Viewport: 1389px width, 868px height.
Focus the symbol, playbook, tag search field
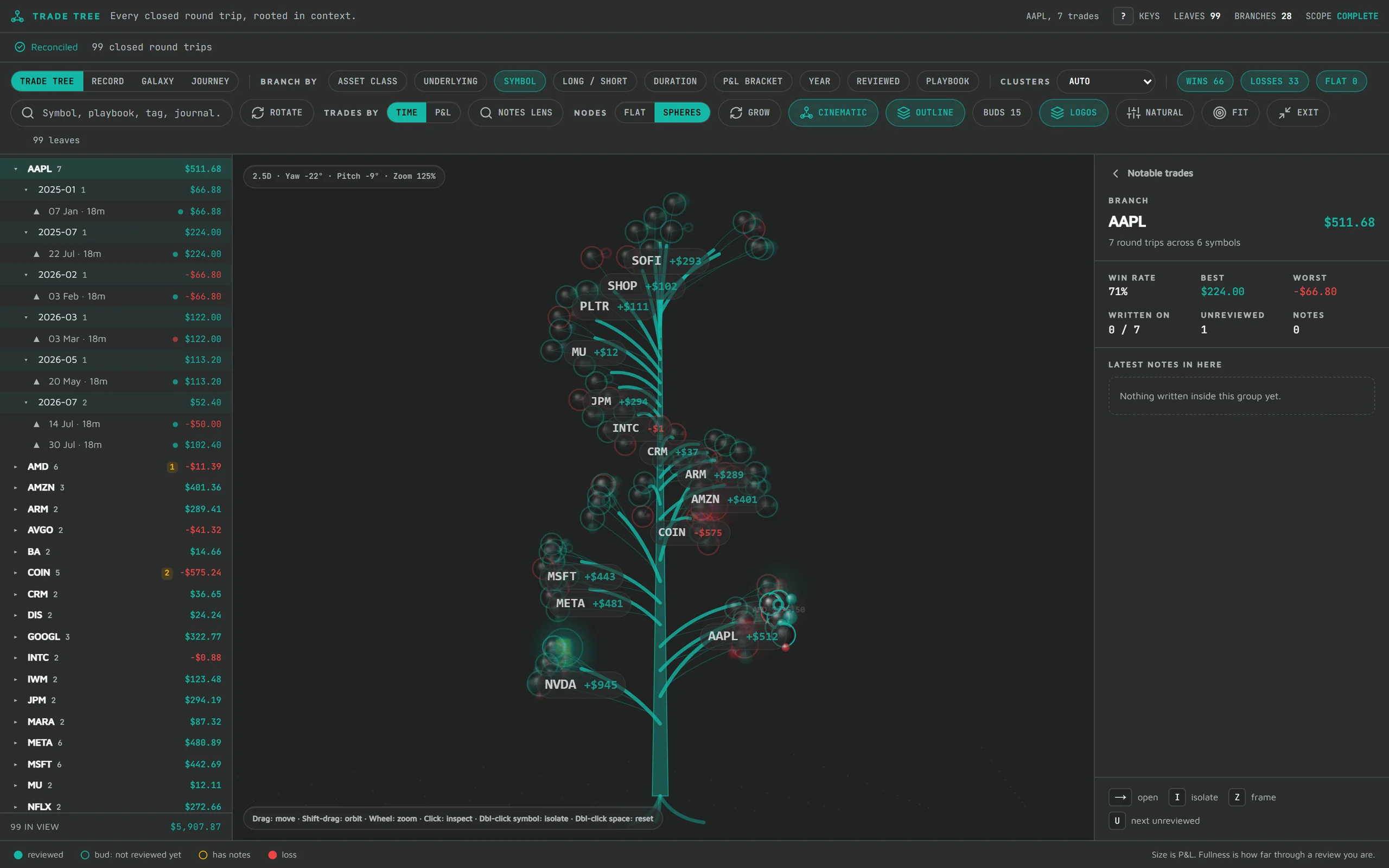(x=122, y=112)
